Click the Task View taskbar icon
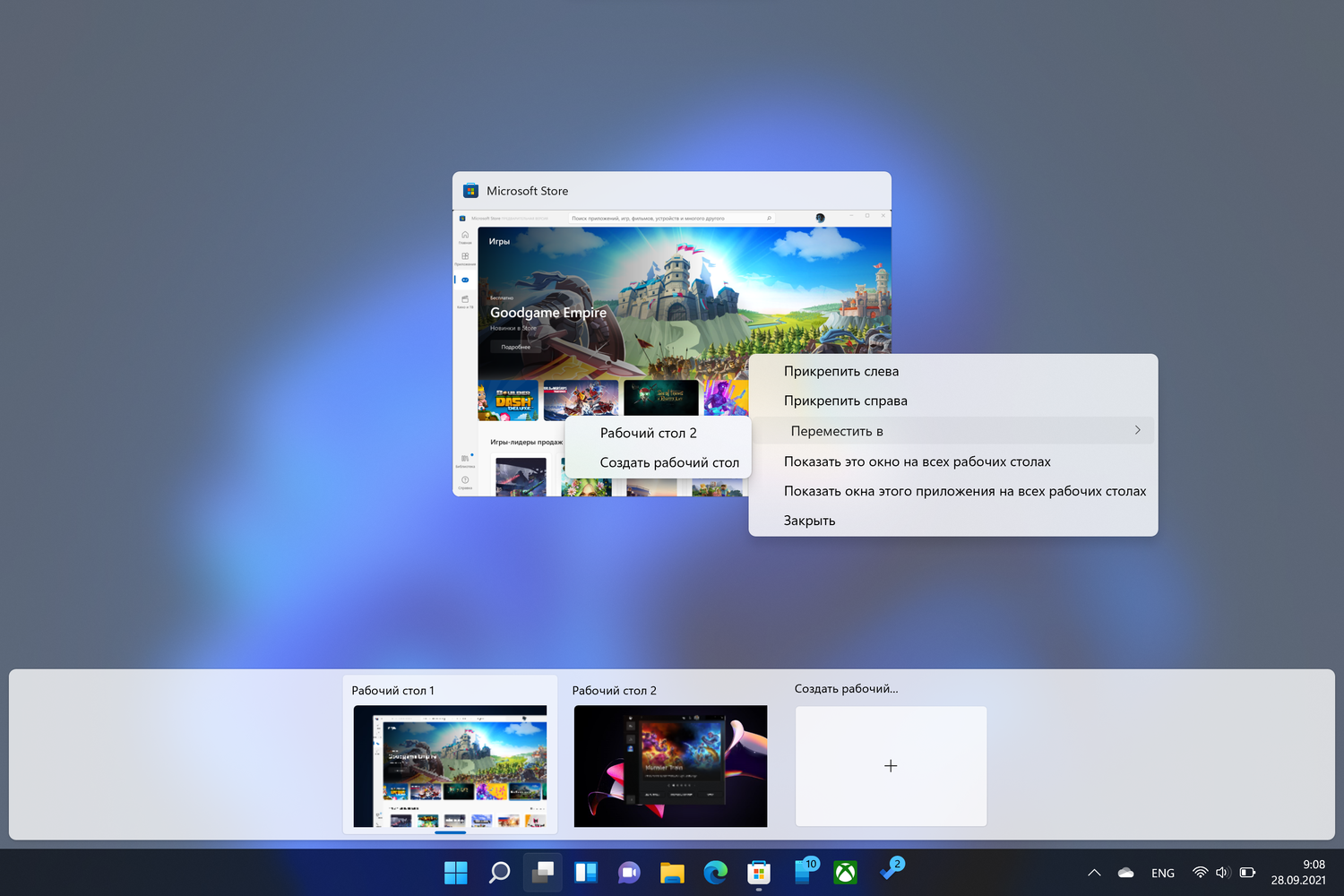1344x896 pixels. point(543,873)
